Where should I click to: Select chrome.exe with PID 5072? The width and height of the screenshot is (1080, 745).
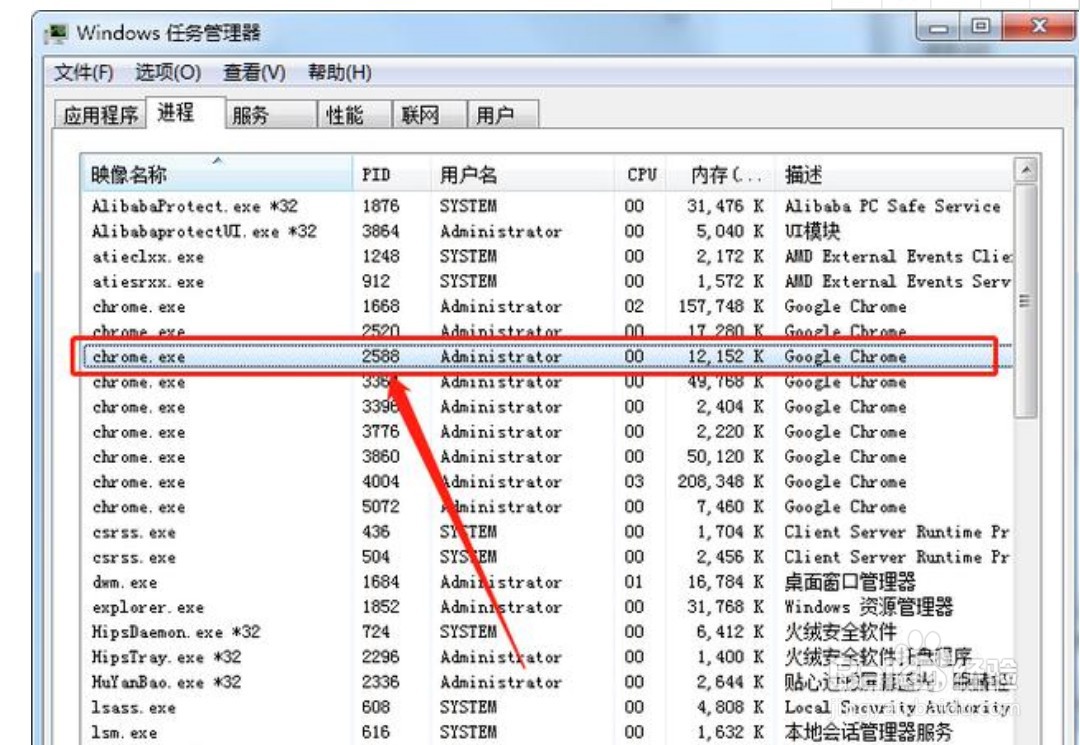point(547,507)
